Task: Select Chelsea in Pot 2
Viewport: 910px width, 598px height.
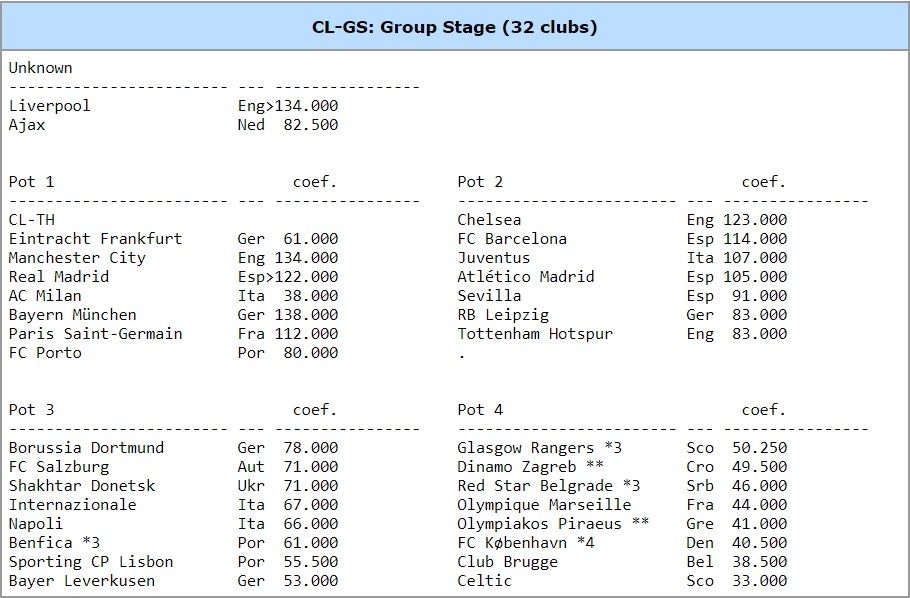Action: pyautogui.click(x=489, y=219)
